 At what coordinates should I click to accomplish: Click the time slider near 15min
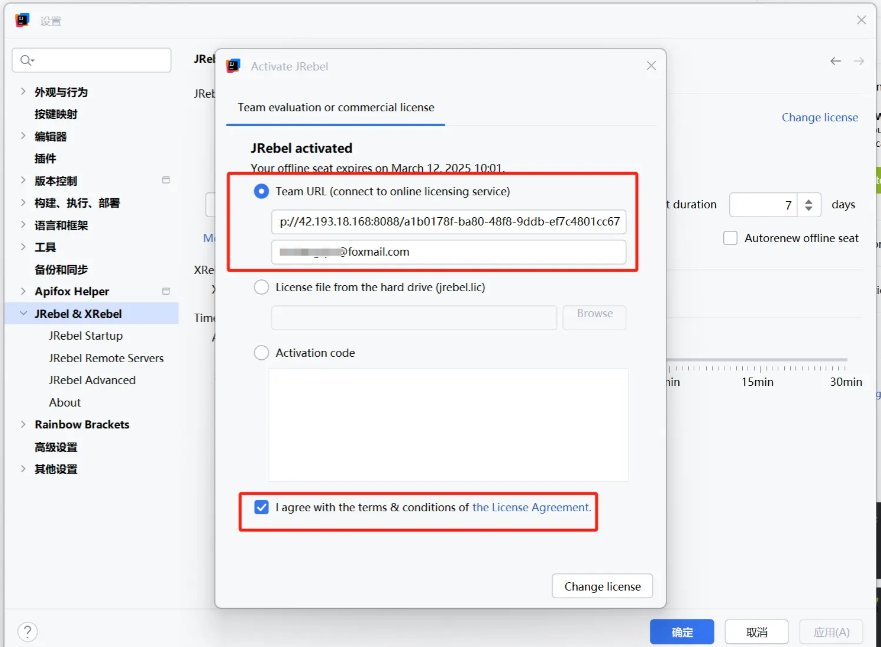[756, 360]
